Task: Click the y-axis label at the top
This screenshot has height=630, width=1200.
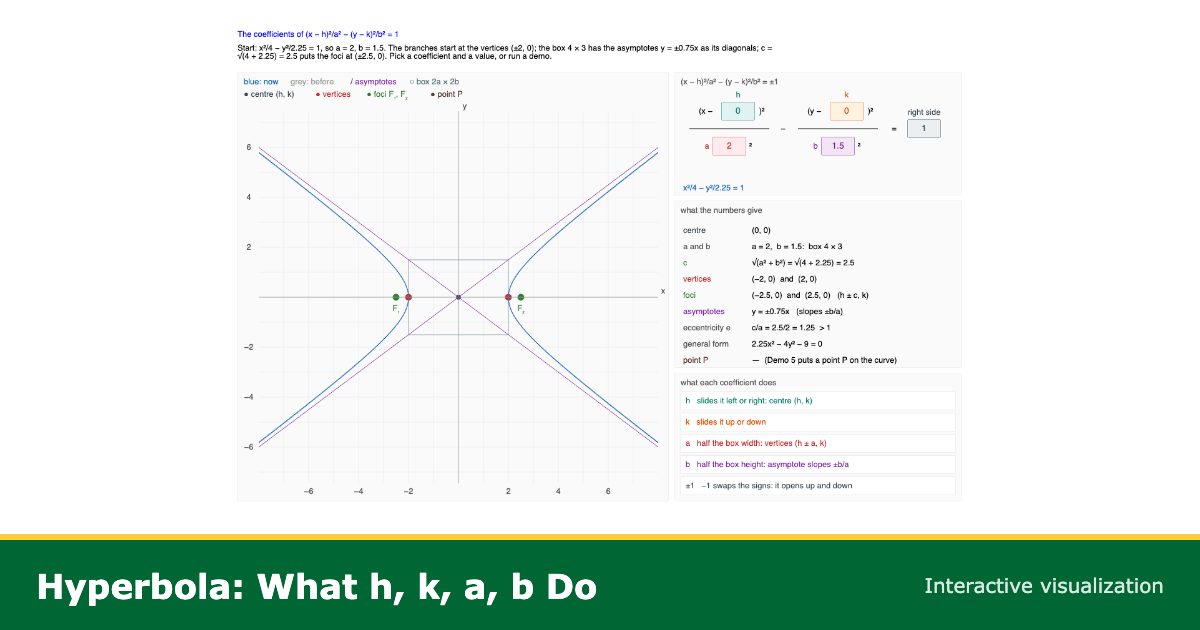Action: [464, 105]
